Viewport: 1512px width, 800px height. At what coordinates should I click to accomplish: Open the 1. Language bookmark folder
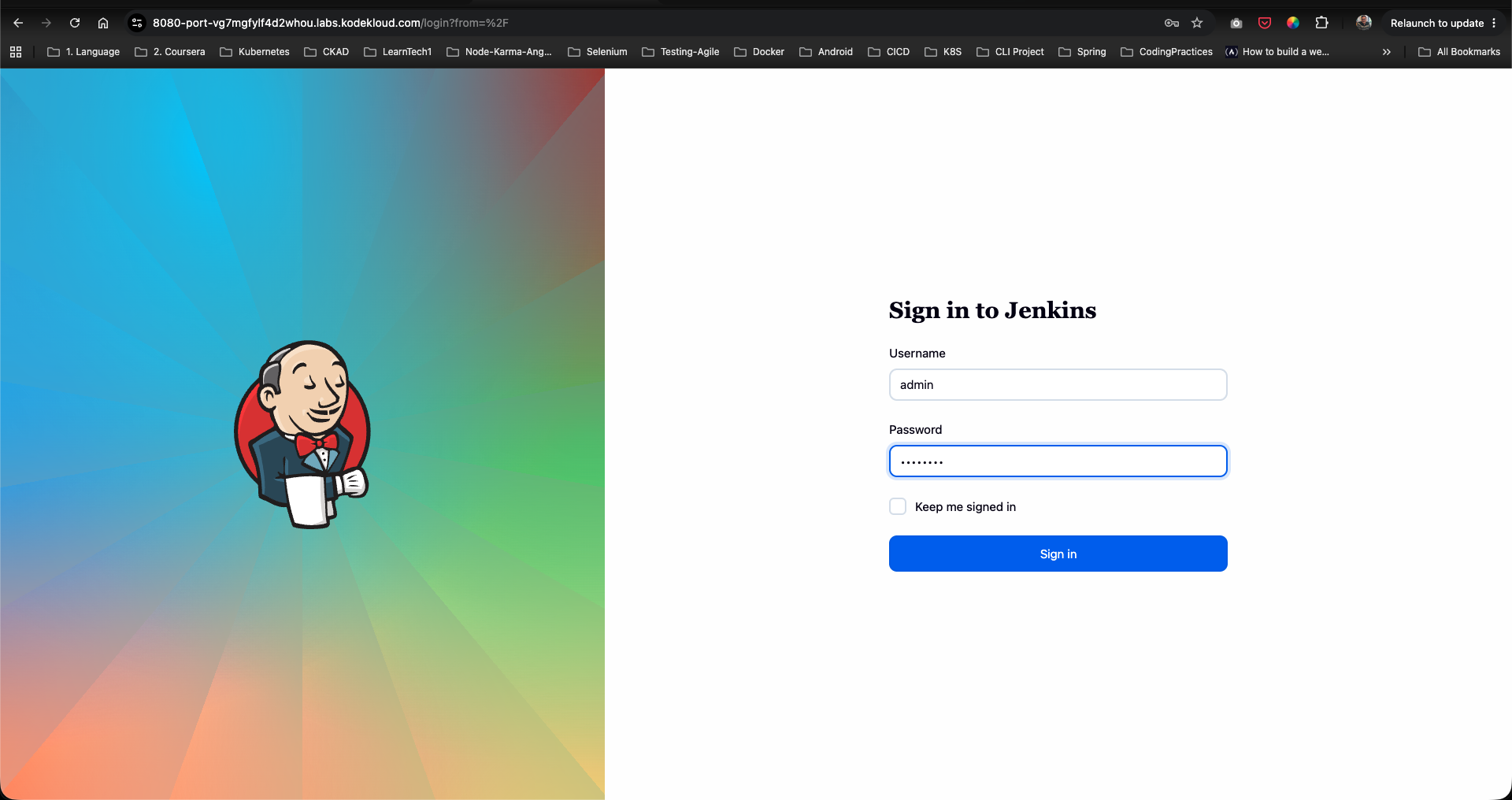[83, 52]
